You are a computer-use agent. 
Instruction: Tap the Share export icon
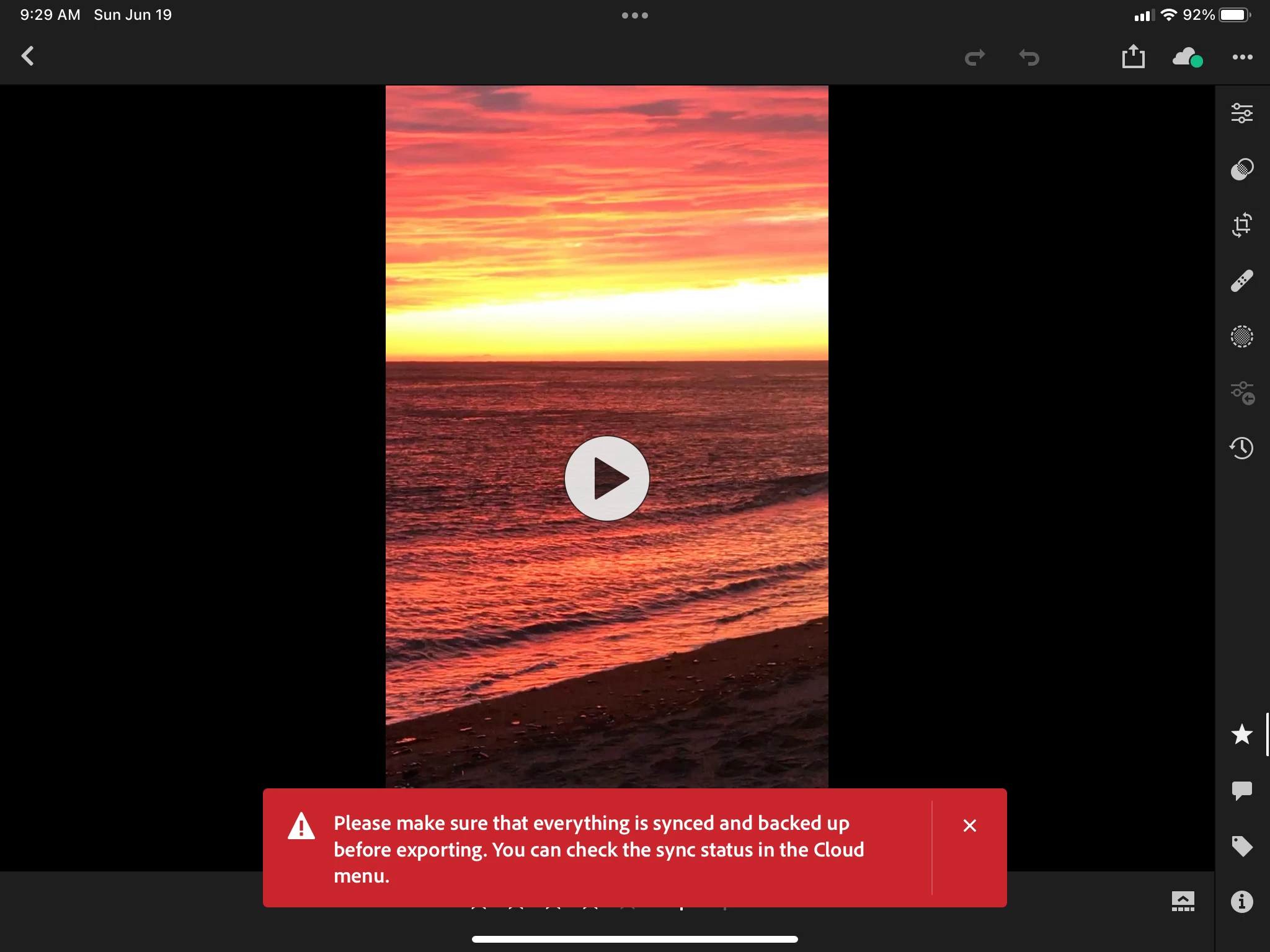[1133, 56]
